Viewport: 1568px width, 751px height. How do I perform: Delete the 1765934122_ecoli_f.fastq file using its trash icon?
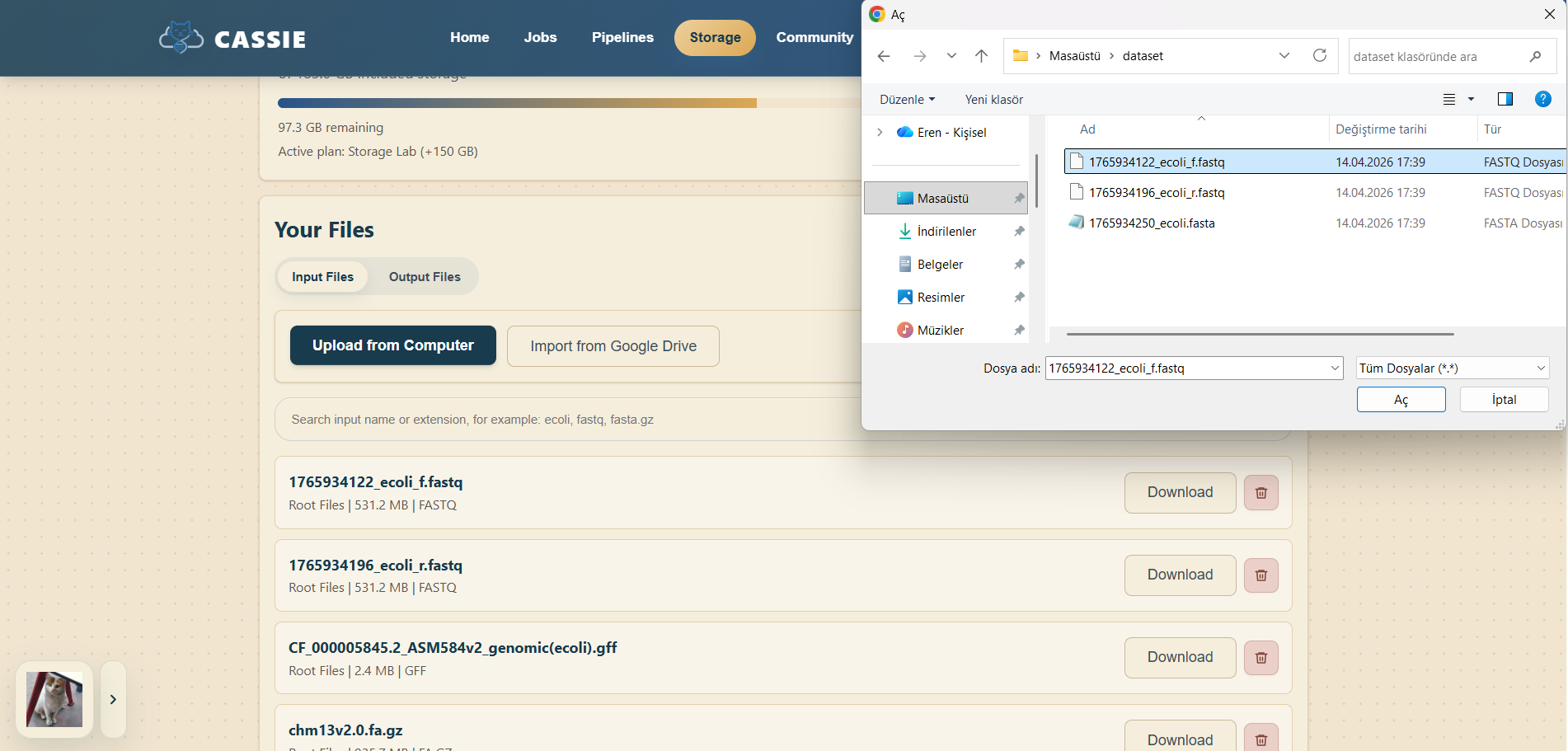[1261, 493]
